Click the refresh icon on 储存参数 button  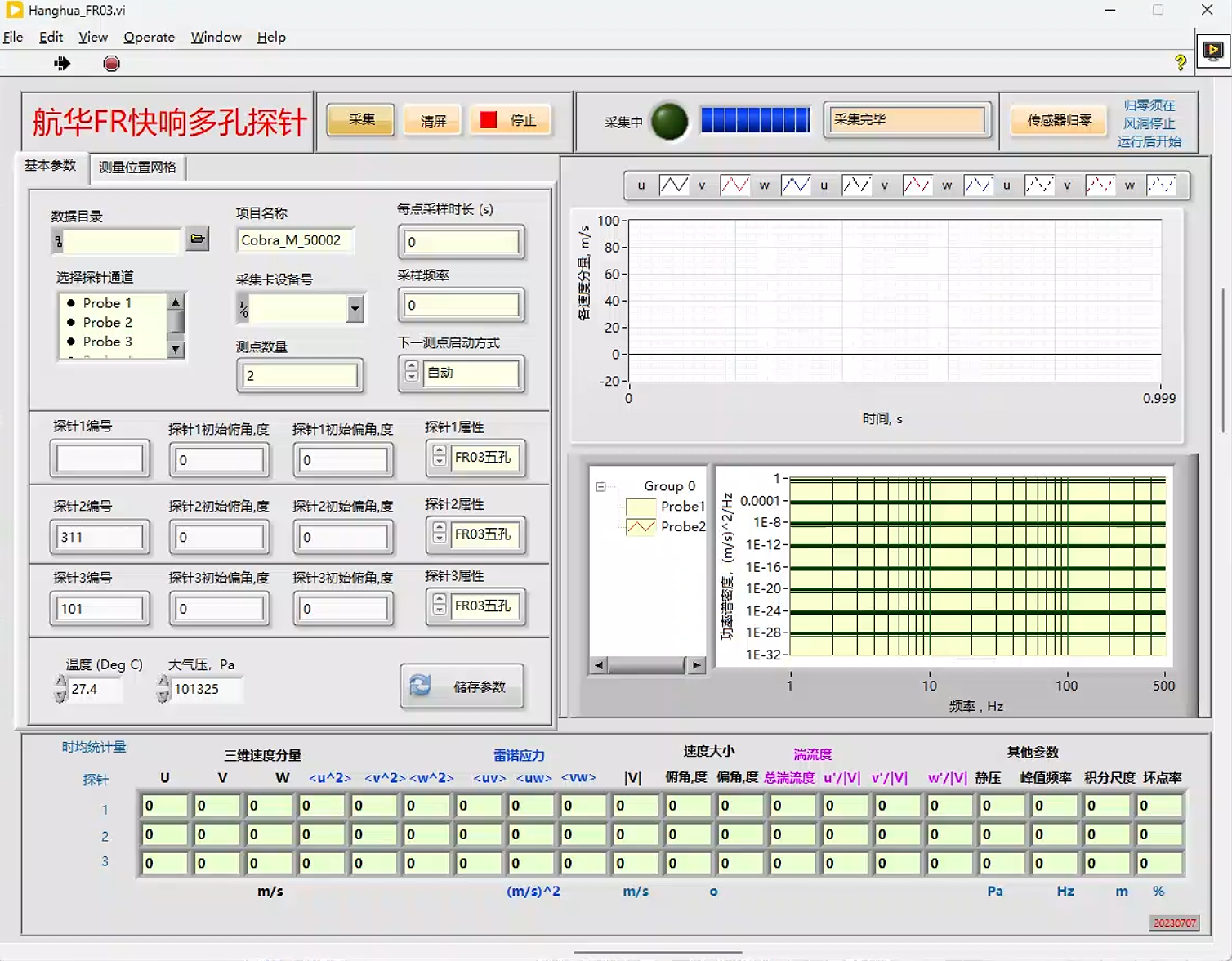[x=421, y=686]
